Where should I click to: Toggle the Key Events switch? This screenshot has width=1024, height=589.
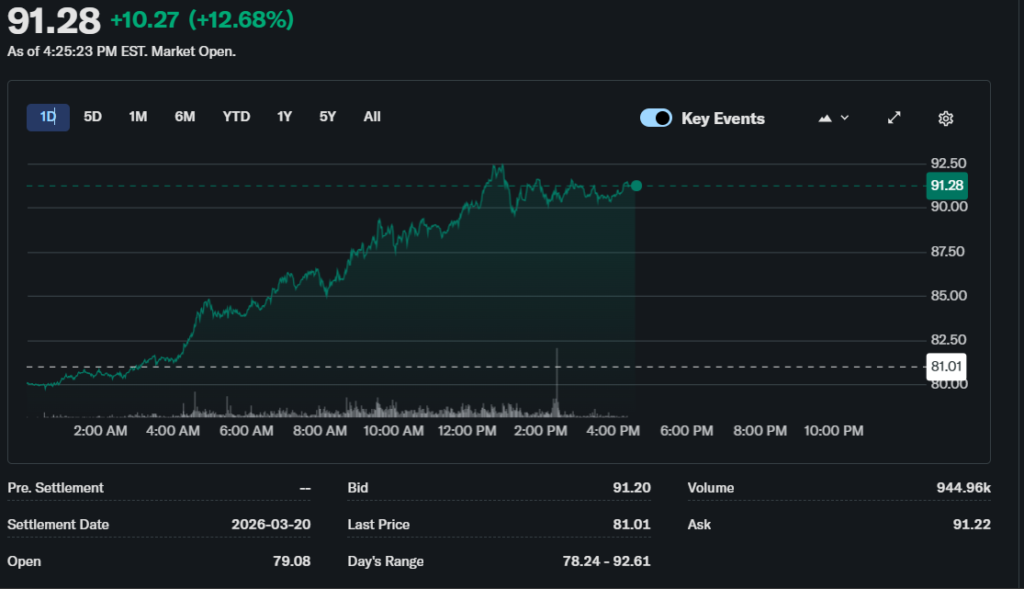coord(656,118)
